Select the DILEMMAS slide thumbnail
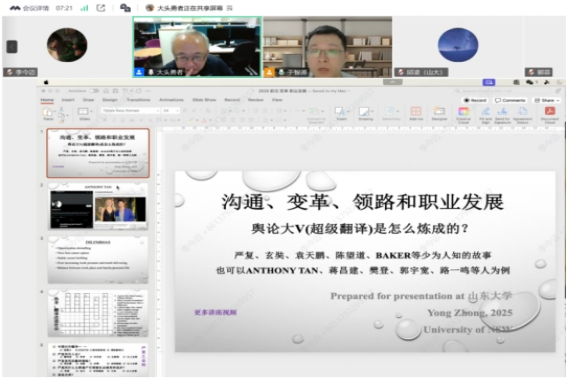Viewport: 567px width, 378px height. 98,260
